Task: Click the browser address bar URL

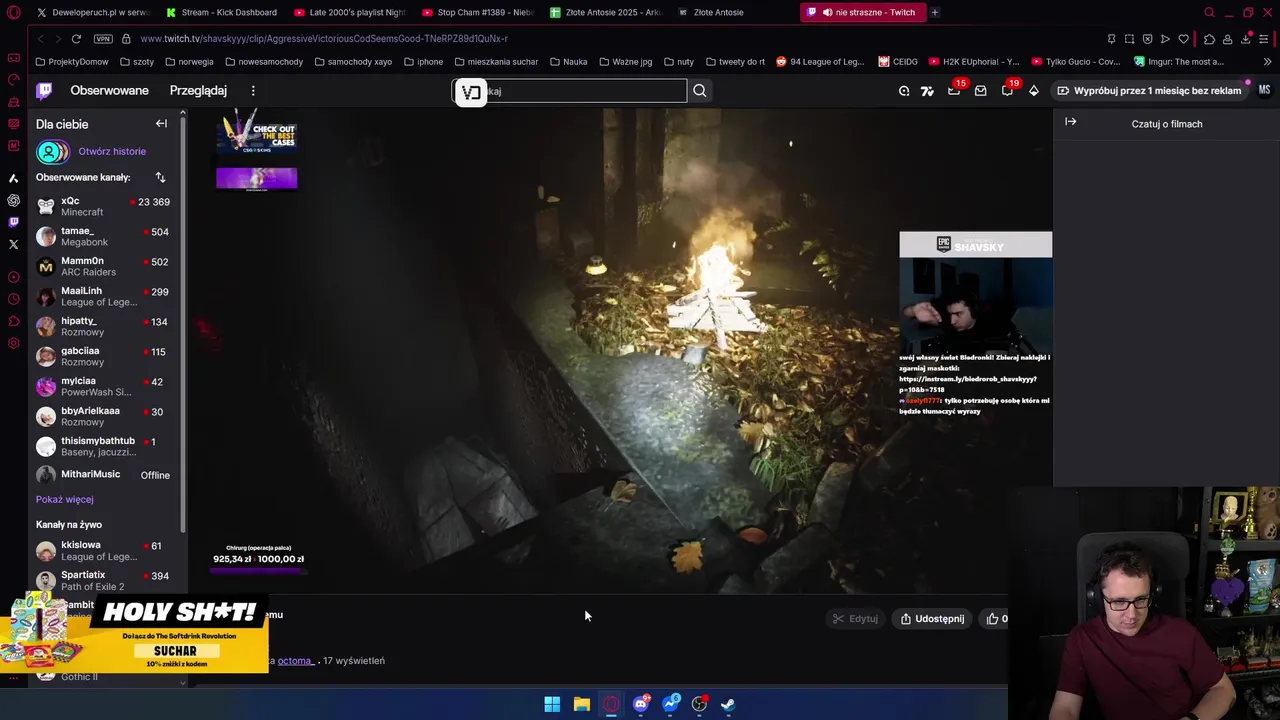Action: pyautogui.click(x=324, y=38)
